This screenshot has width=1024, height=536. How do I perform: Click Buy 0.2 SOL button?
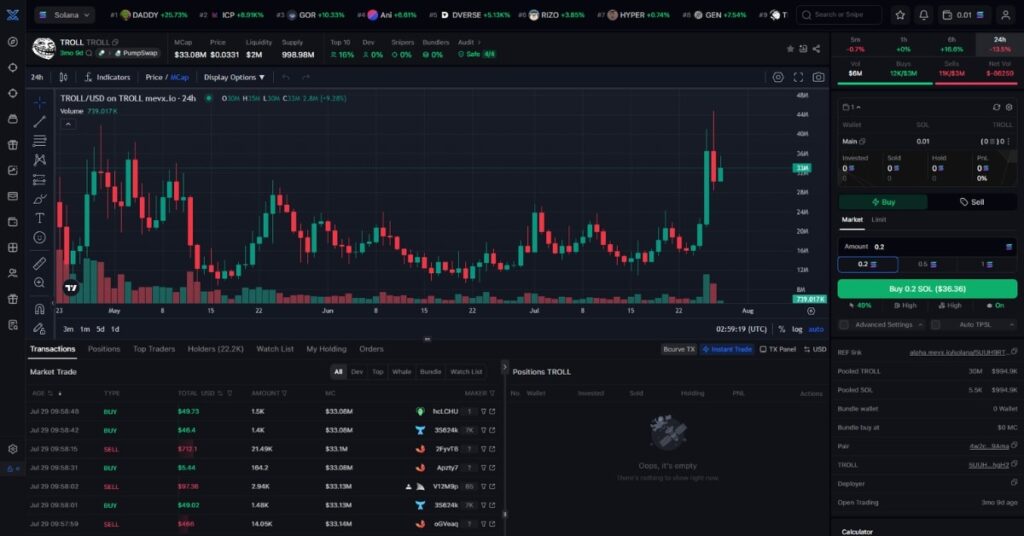[927, 289]
